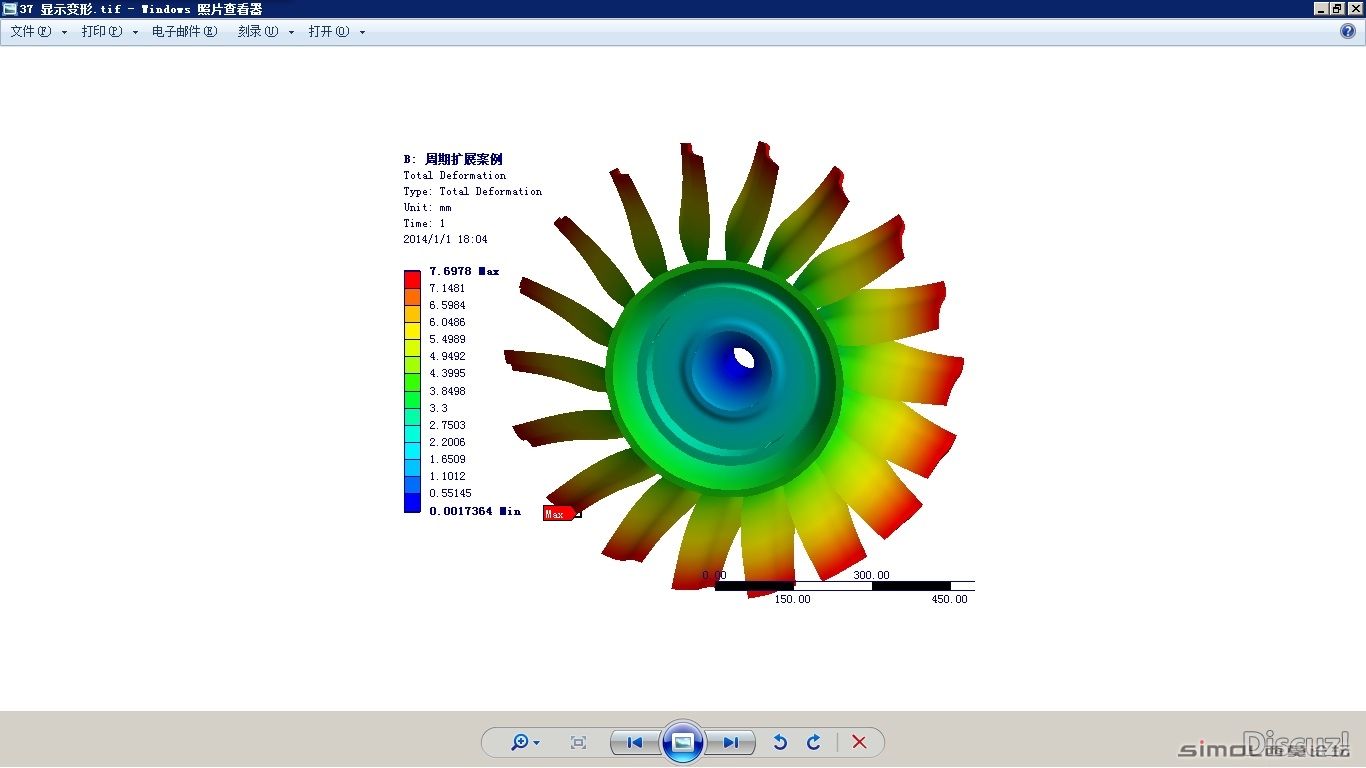The height and width of the screenshot is (768, 1366).
Task: Open the zoom magnifier control
Action: point(525,742)
